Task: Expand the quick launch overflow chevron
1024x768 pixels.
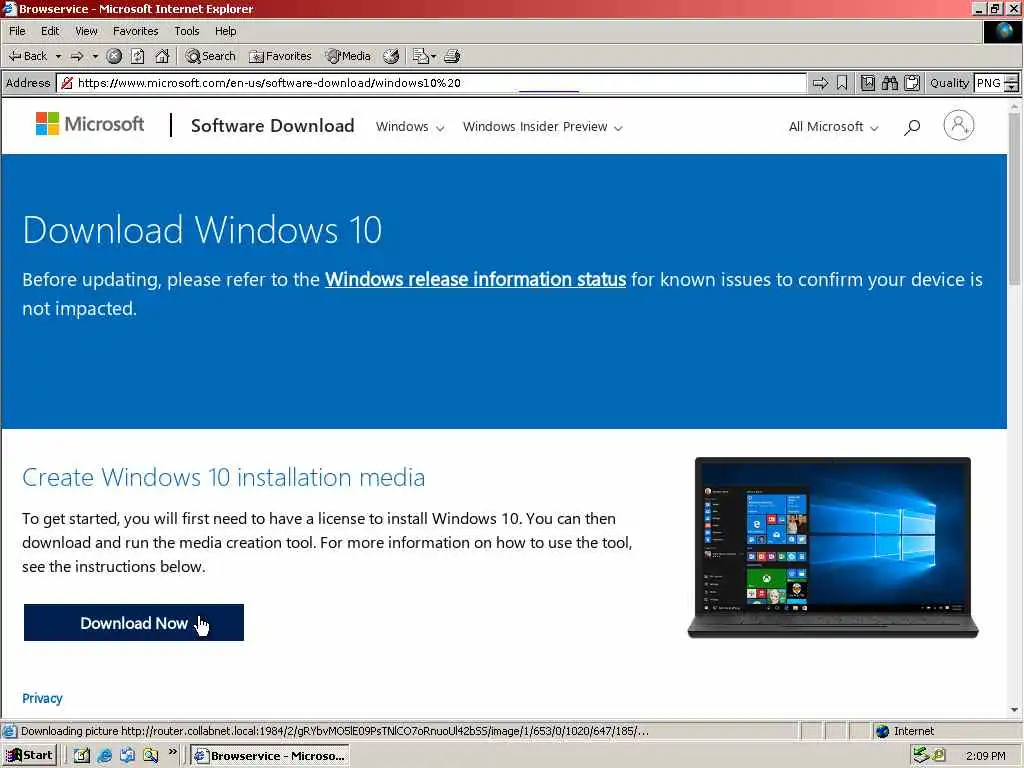Action: 172,752
